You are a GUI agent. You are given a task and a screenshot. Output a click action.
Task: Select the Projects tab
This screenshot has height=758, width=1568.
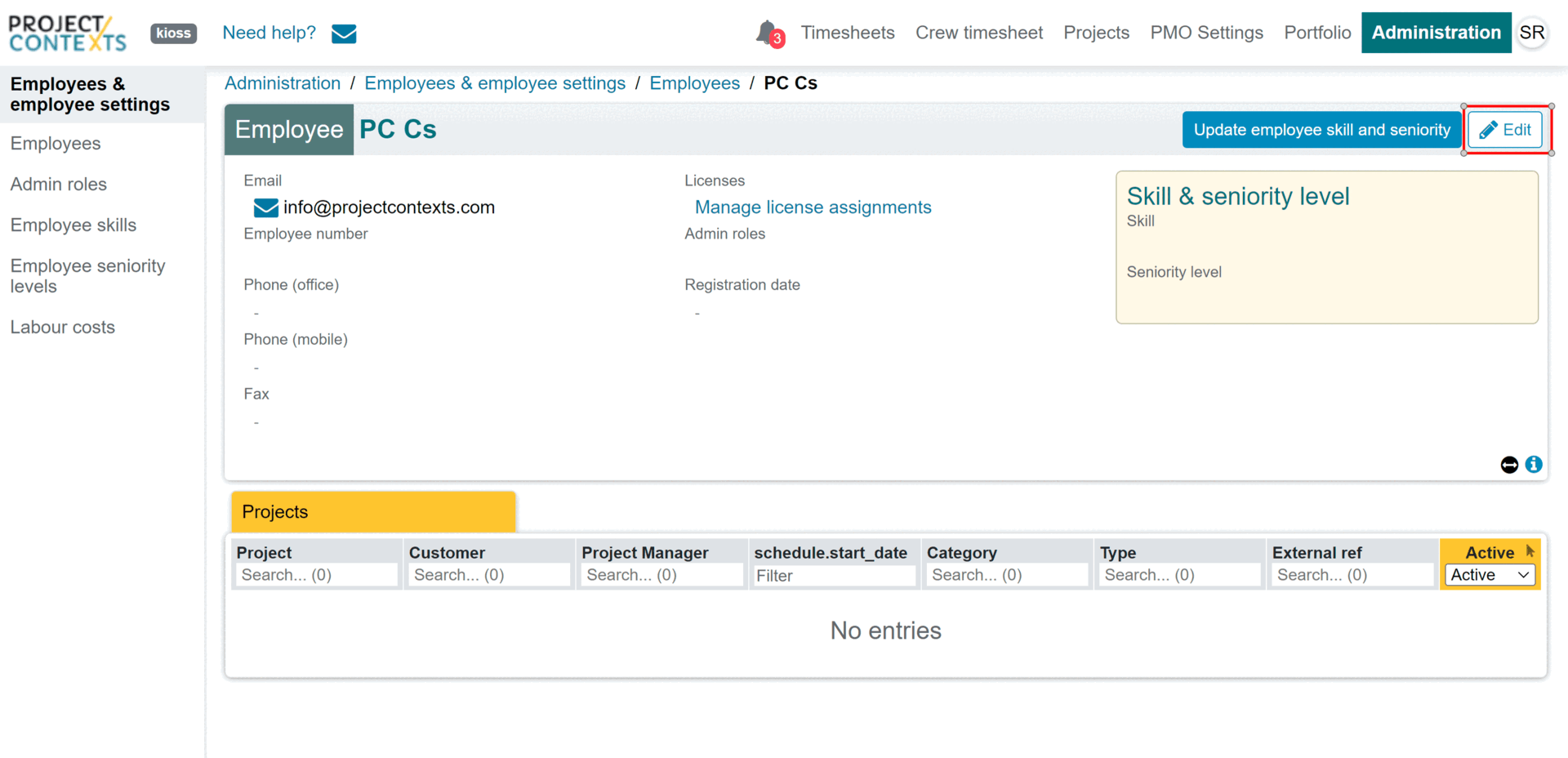(x=373, y=512)
